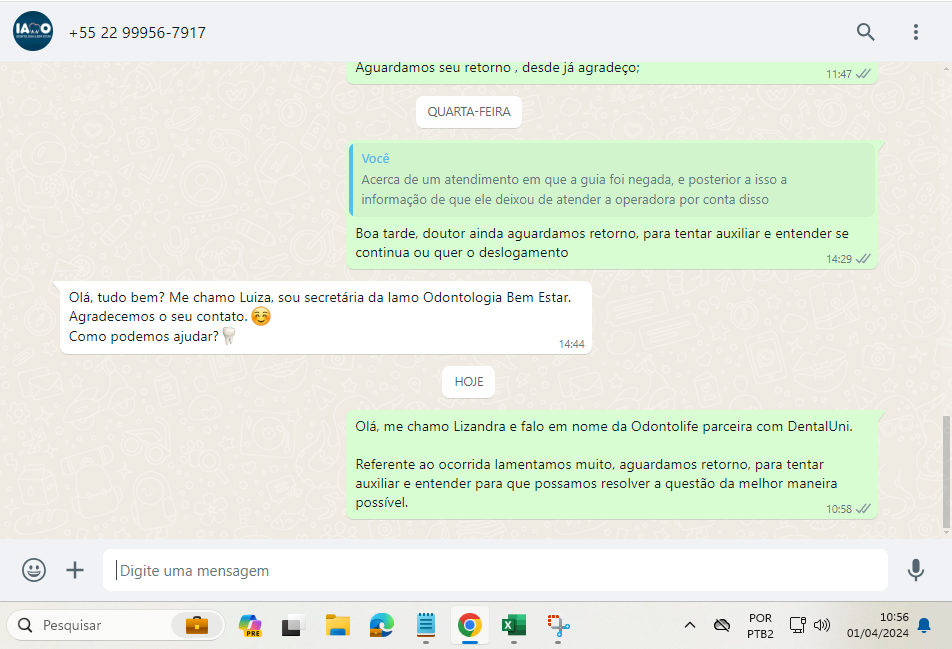Change the POR PTB2 keyboard language
This screenshot has height=649, width=952.
pyautogui.click(x=760, y=625)
